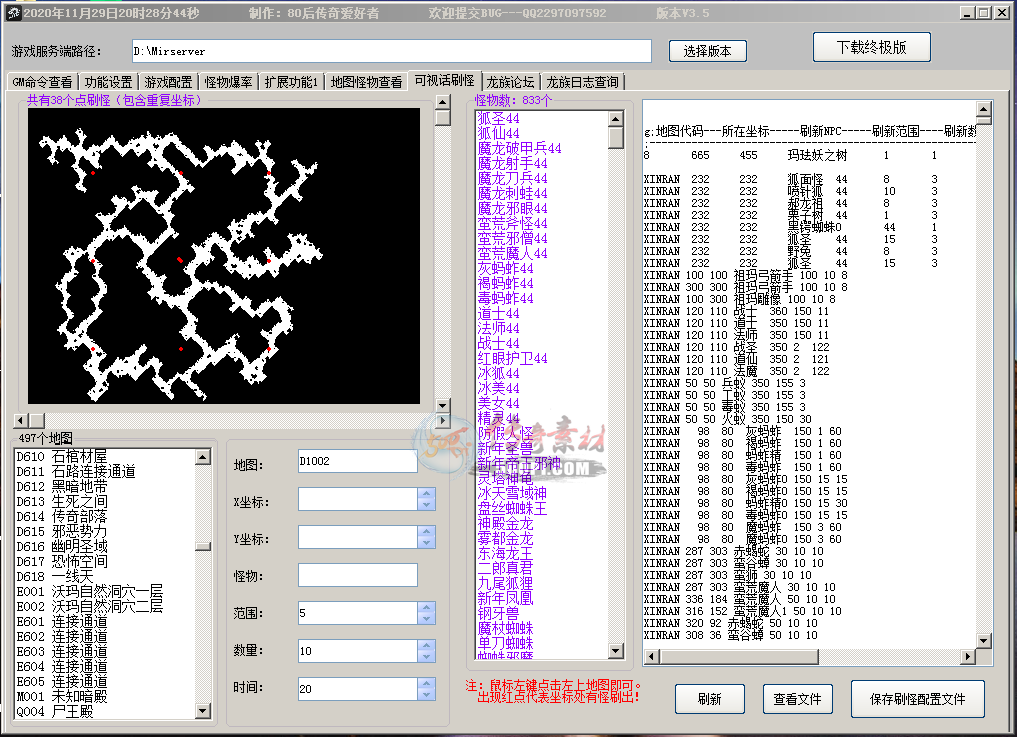
Task: Click the white cave map thumbnail
Action: pos(224,256)
